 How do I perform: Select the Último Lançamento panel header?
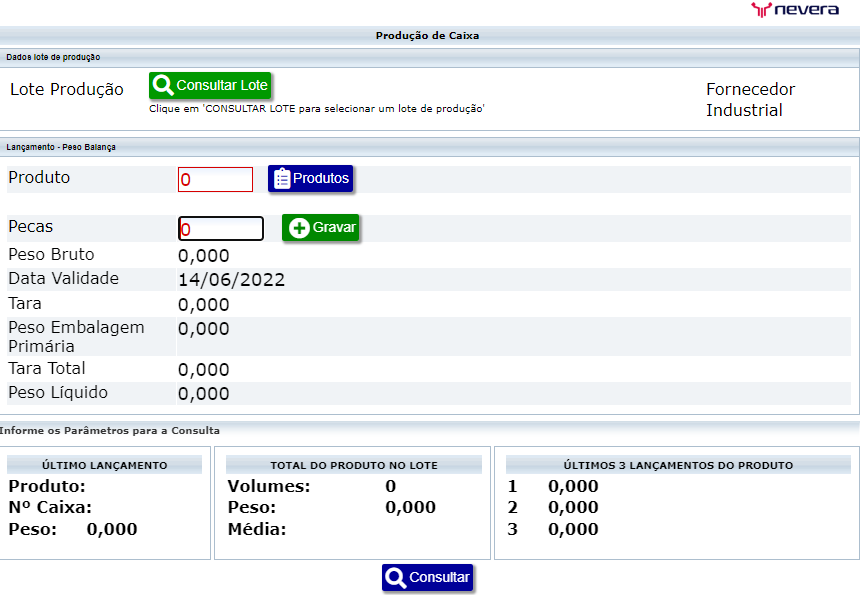click(x=105, y=462)
